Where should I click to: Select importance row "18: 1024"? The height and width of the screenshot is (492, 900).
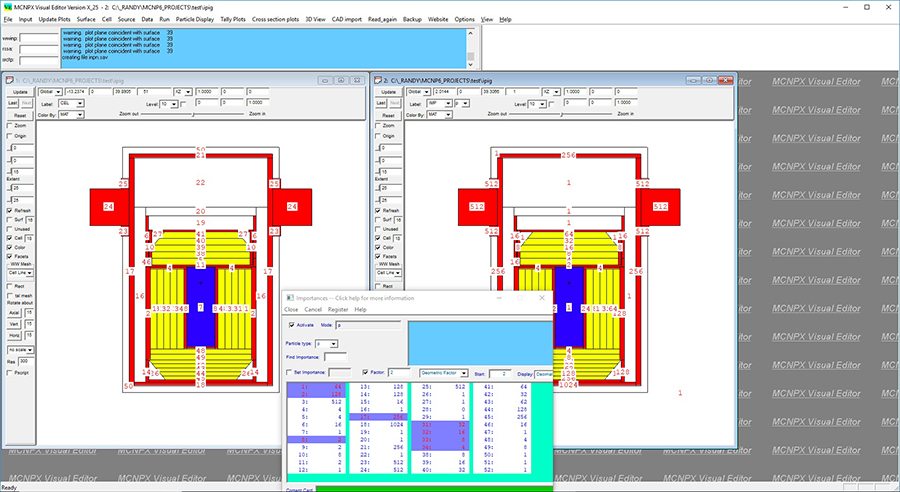[379, 424]
